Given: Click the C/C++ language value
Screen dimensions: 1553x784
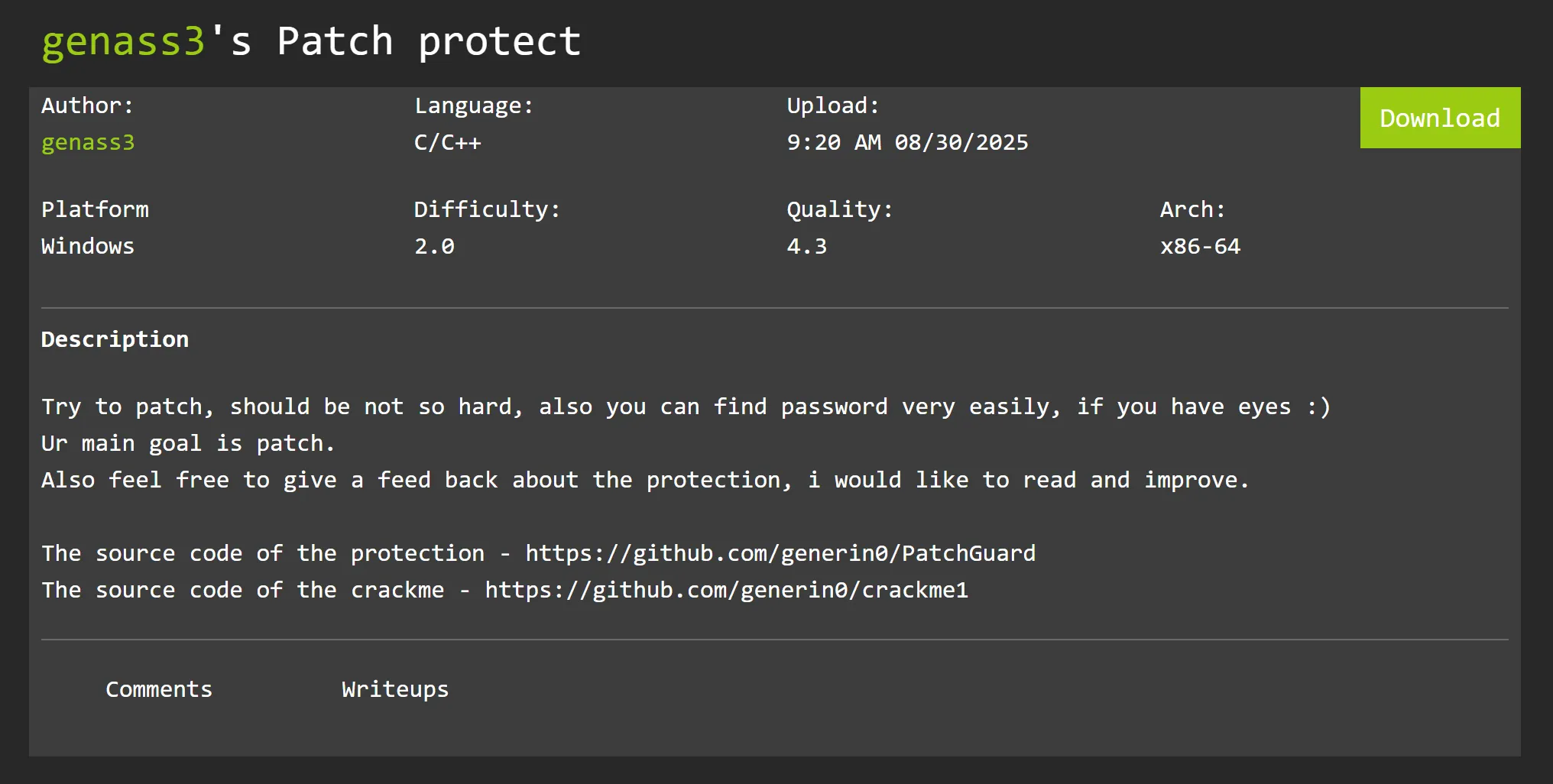Looking at the screenshot, I should tap(448, 143).
